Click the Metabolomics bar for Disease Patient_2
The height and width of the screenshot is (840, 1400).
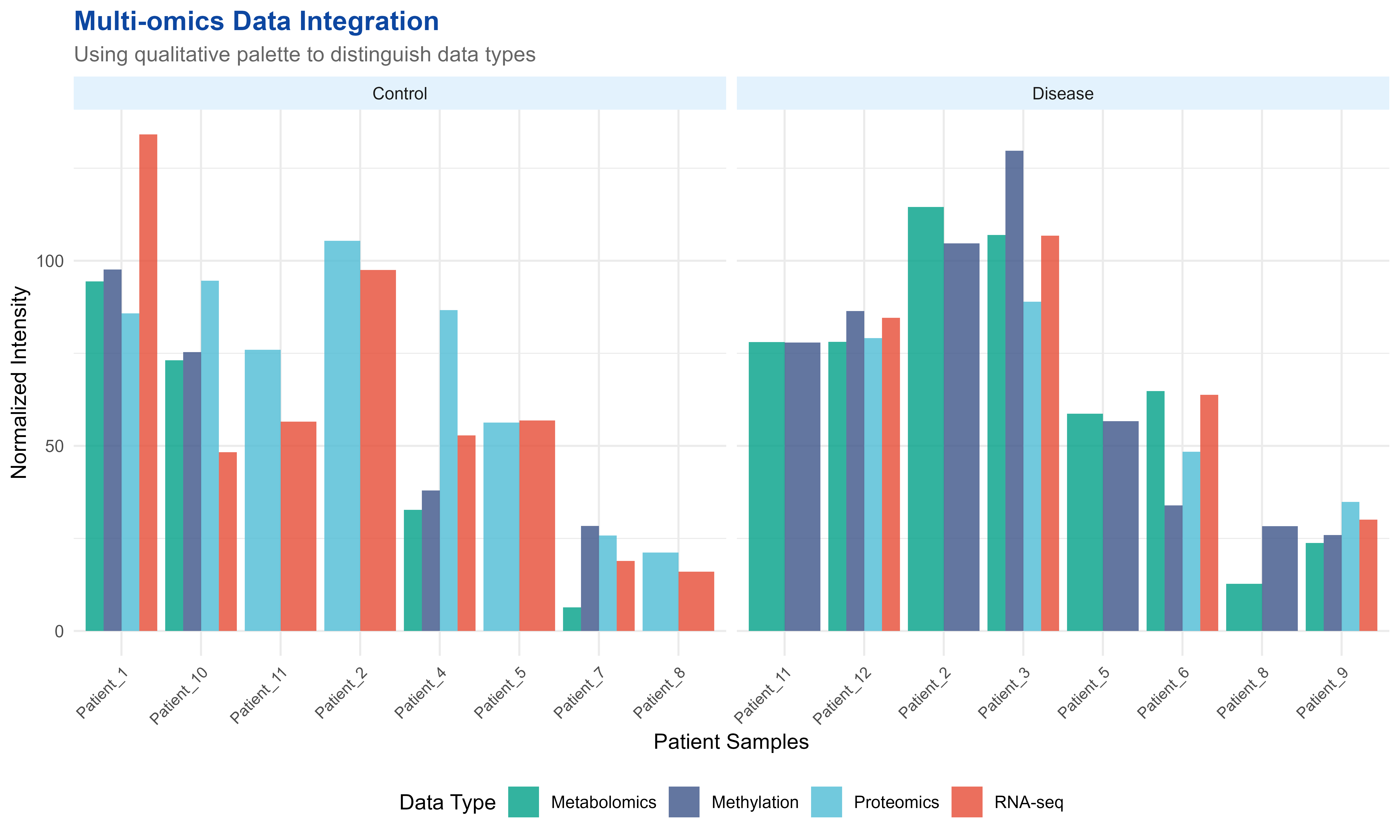coord(925,419)
